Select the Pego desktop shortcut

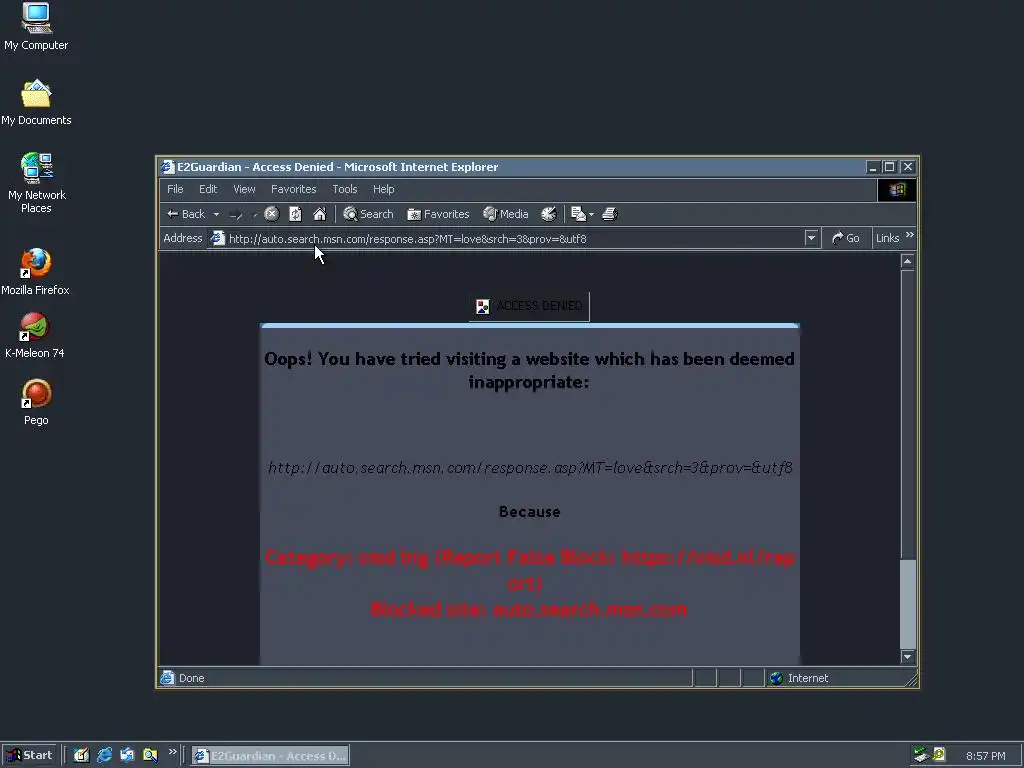point(36,403)
